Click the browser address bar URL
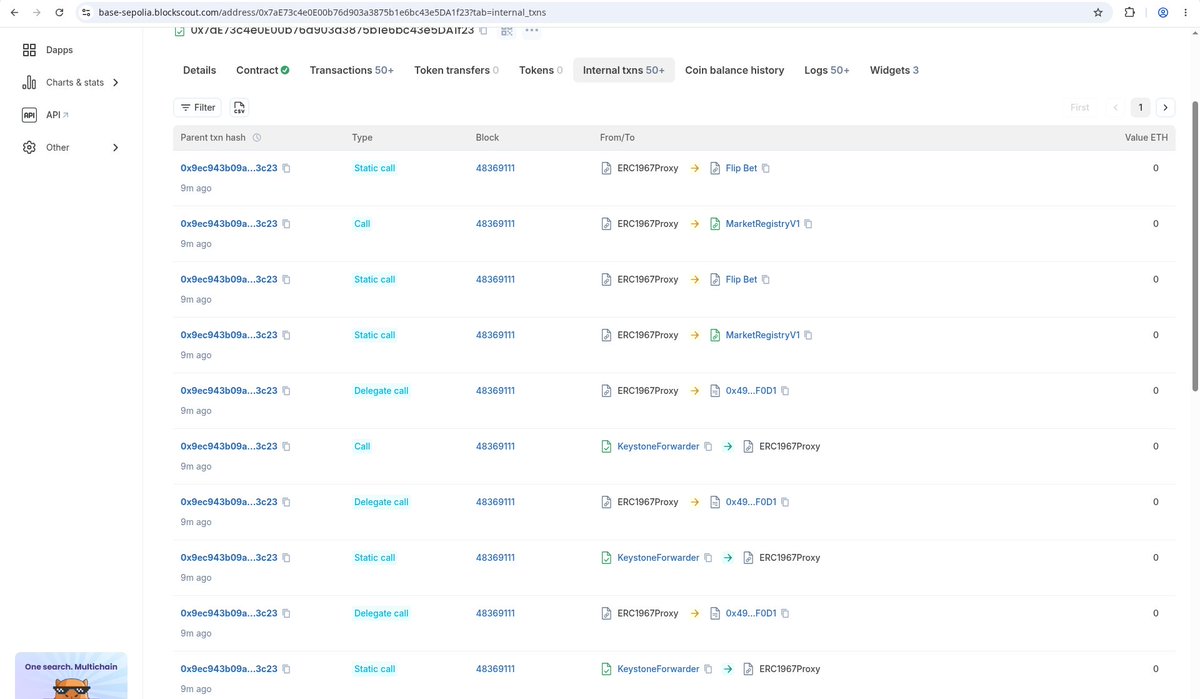Screen dimensions: 1200x699 (x=322, y=13)
